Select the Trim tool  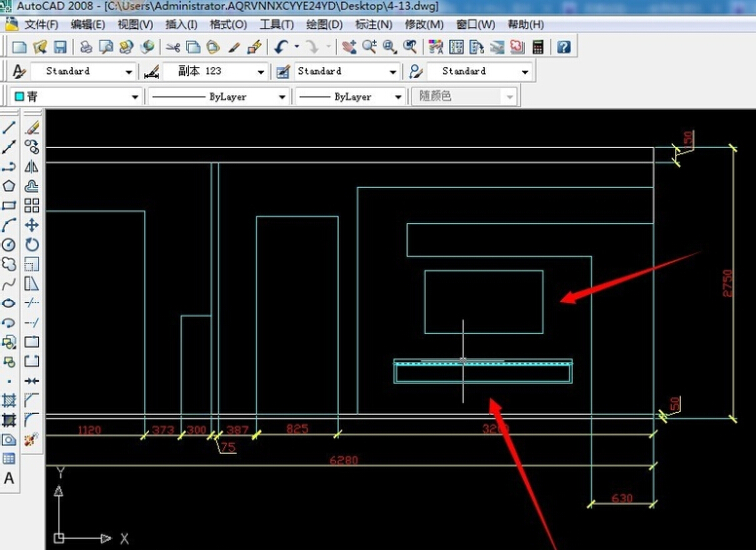point(32,303)
